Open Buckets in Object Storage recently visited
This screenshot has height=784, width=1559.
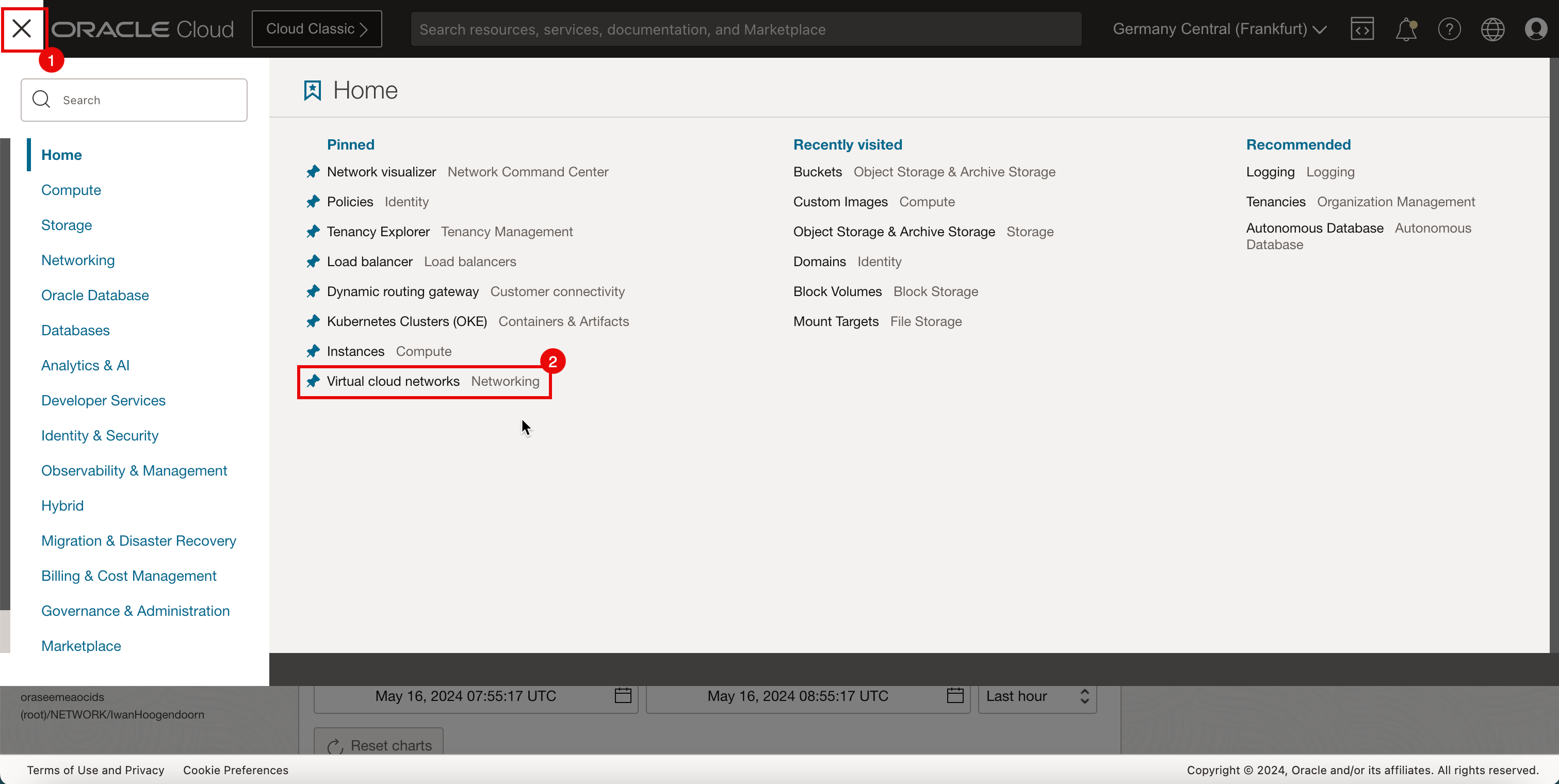click(817, 171)
